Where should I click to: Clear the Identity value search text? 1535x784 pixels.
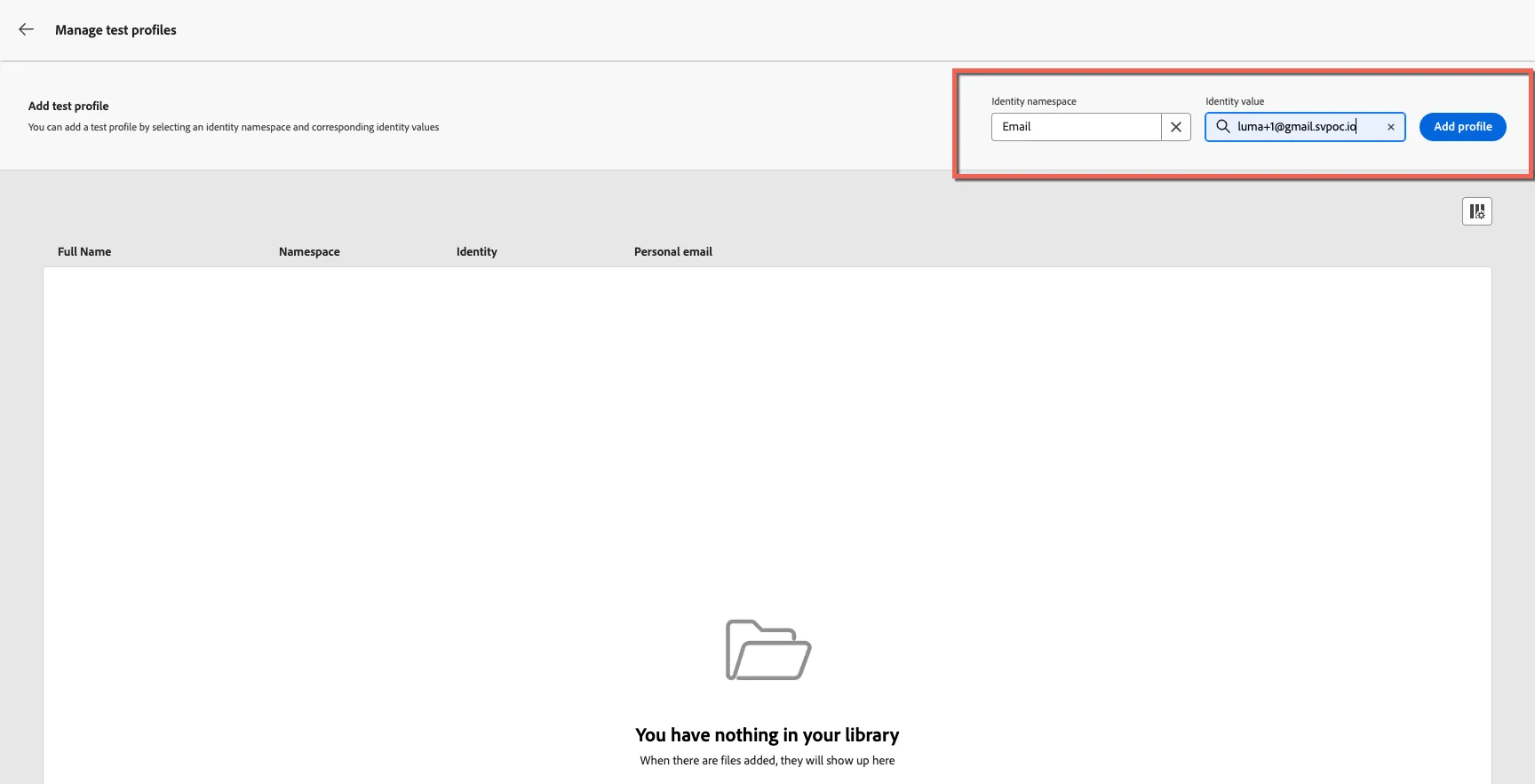[x=1391, y=127]
